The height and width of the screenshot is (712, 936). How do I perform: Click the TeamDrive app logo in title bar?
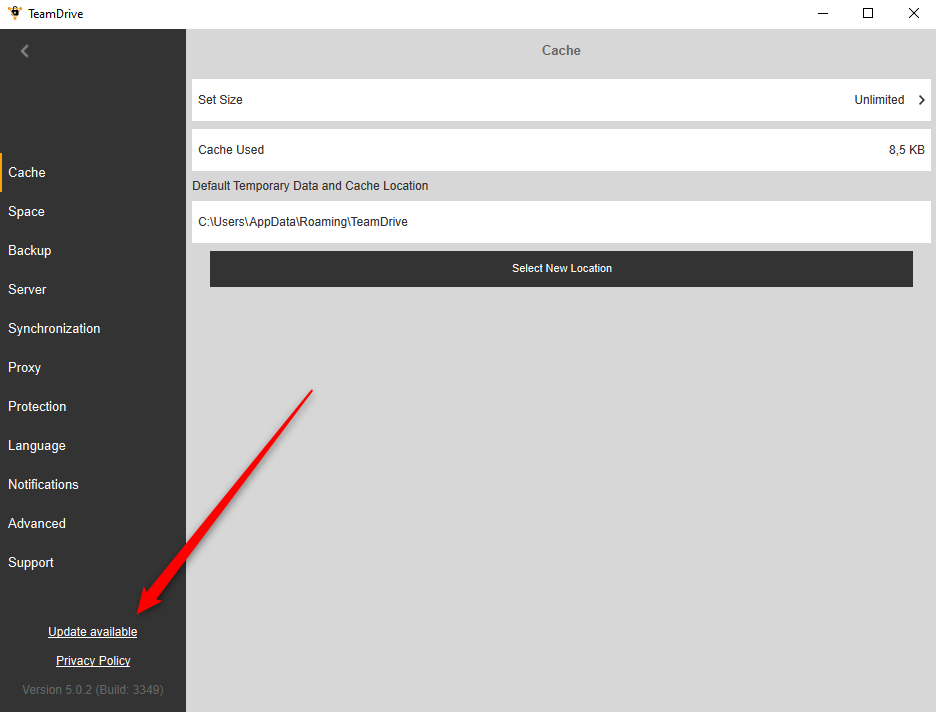(x=15, y=13)
